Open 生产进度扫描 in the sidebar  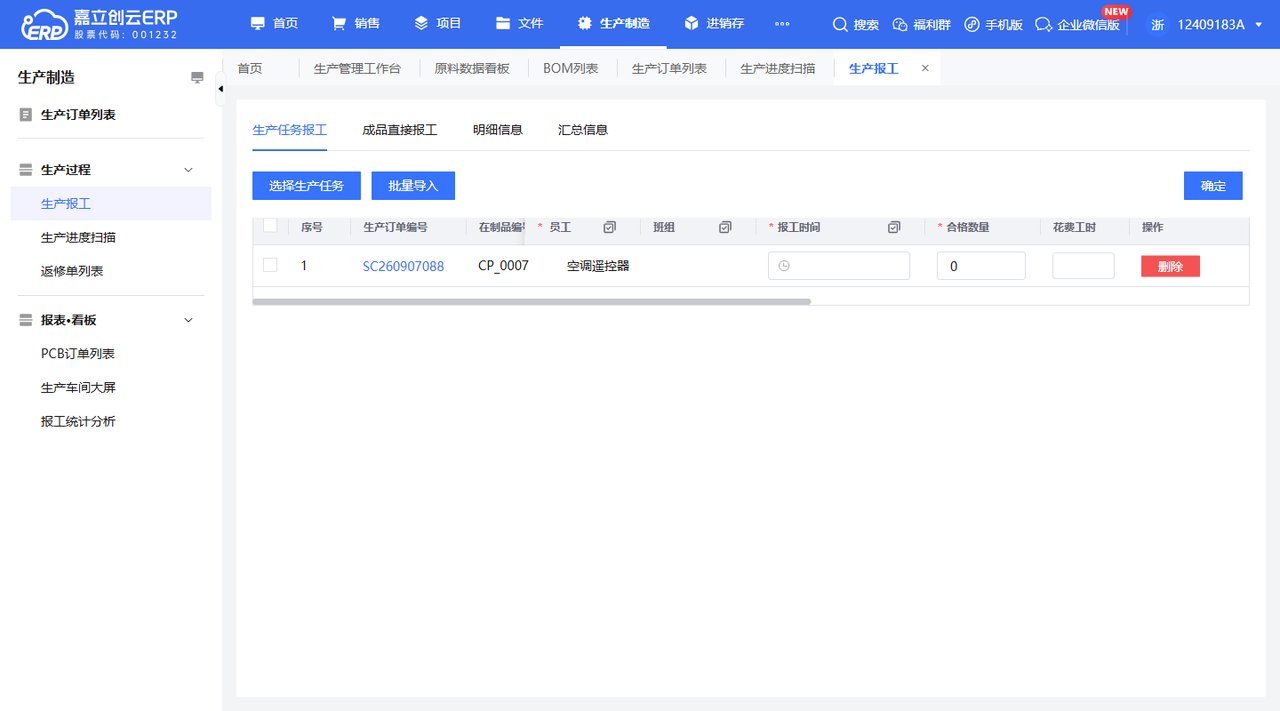pyautogui.click(x=78, y=238)
